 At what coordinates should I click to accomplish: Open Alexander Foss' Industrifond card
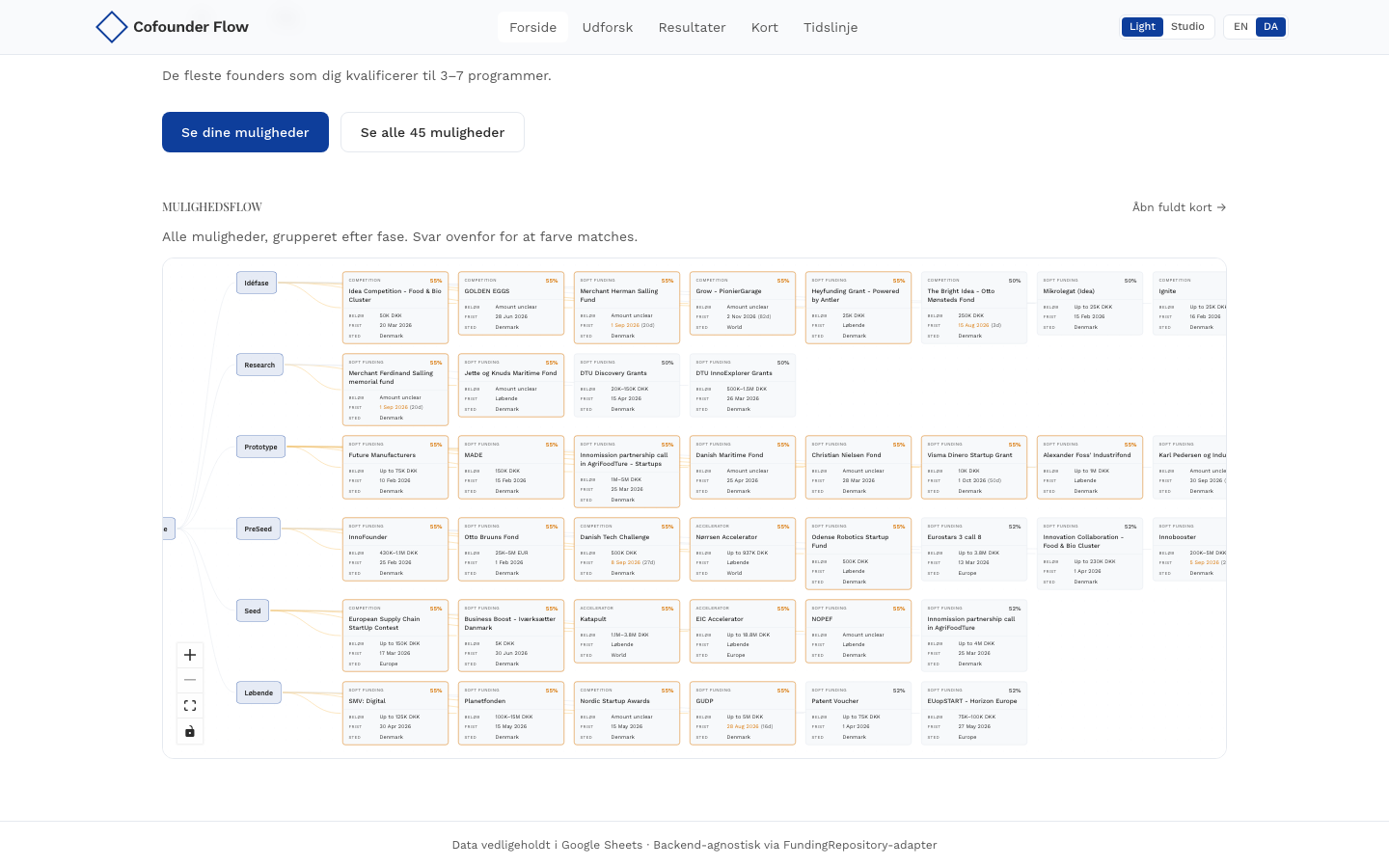click(x=1090, y=468)
